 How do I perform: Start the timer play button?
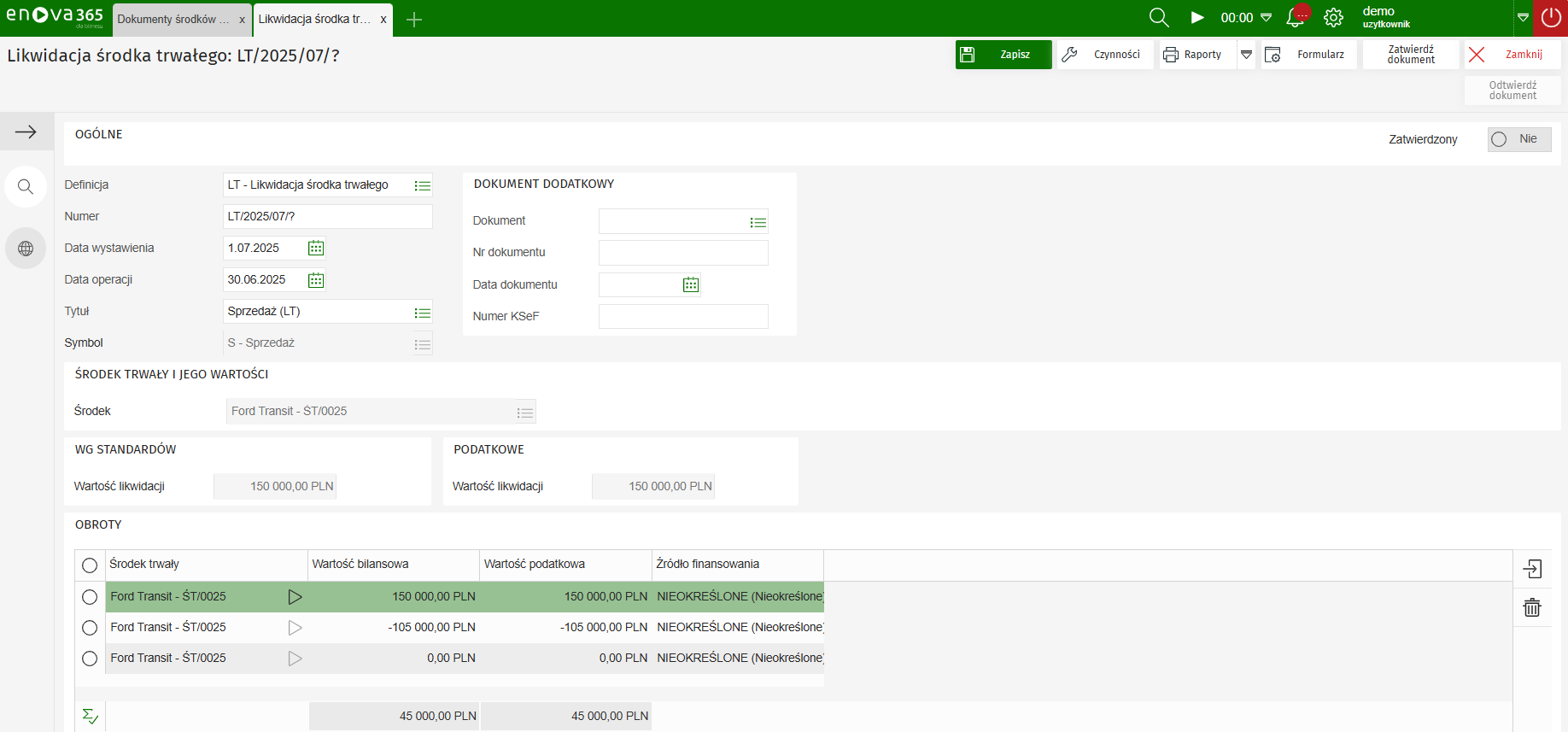pos(1197,18)
